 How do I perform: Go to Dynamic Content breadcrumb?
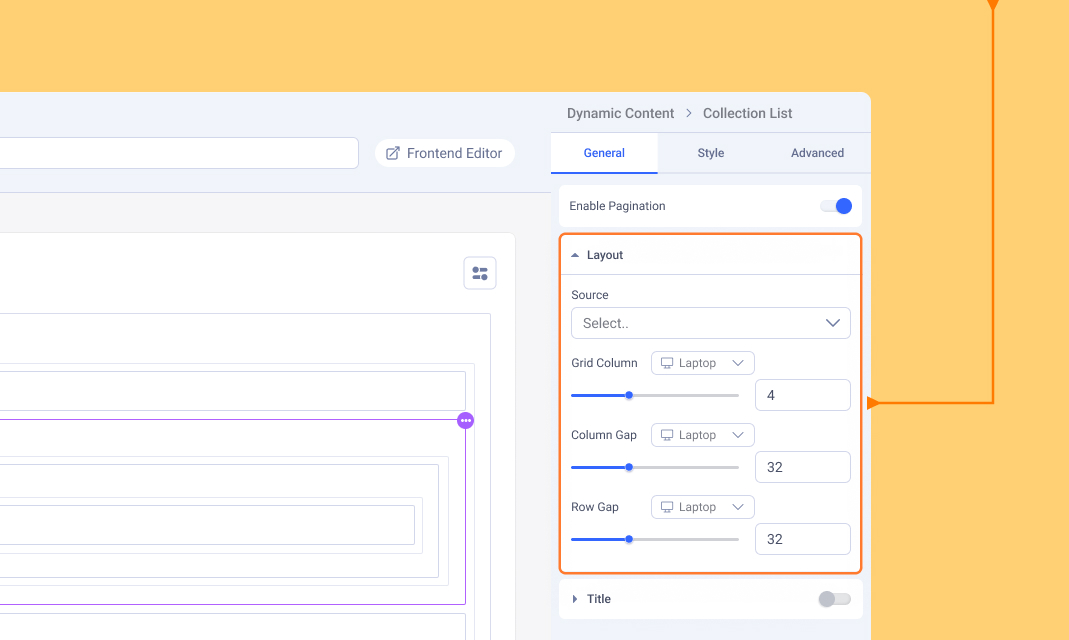[x=620, y=114]
